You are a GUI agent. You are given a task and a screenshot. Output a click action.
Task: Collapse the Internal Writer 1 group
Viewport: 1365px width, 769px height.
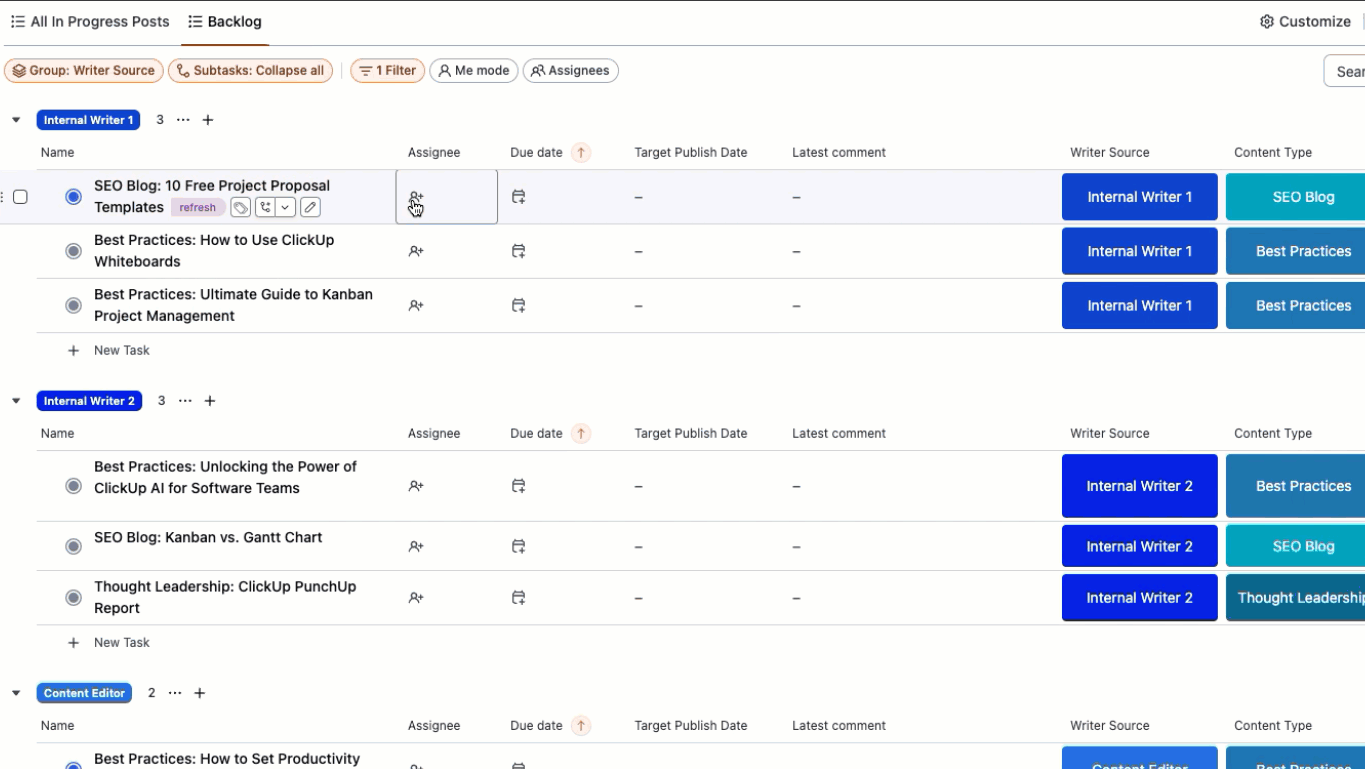pos(16,120)
